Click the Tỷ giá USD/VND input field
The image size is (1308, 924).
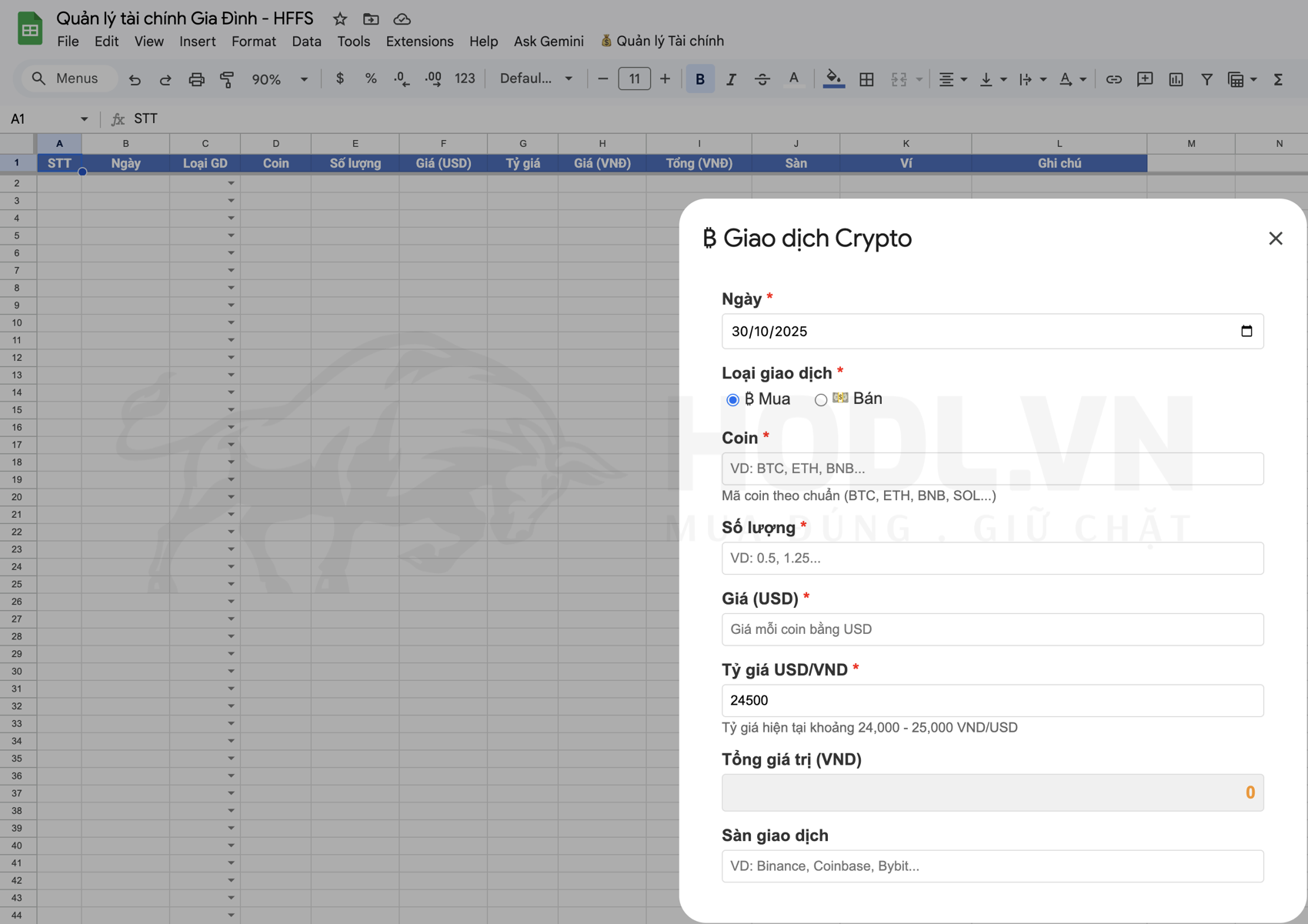(x=992, y=700)
